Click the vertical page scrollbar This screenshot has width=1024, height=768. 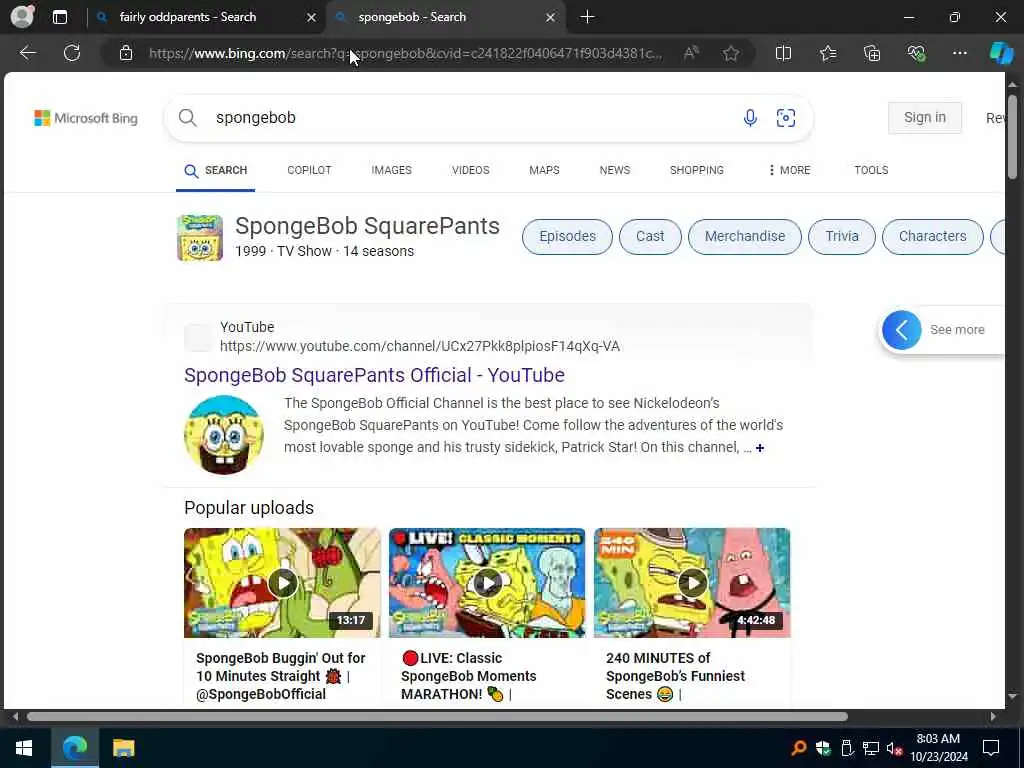1012,137
